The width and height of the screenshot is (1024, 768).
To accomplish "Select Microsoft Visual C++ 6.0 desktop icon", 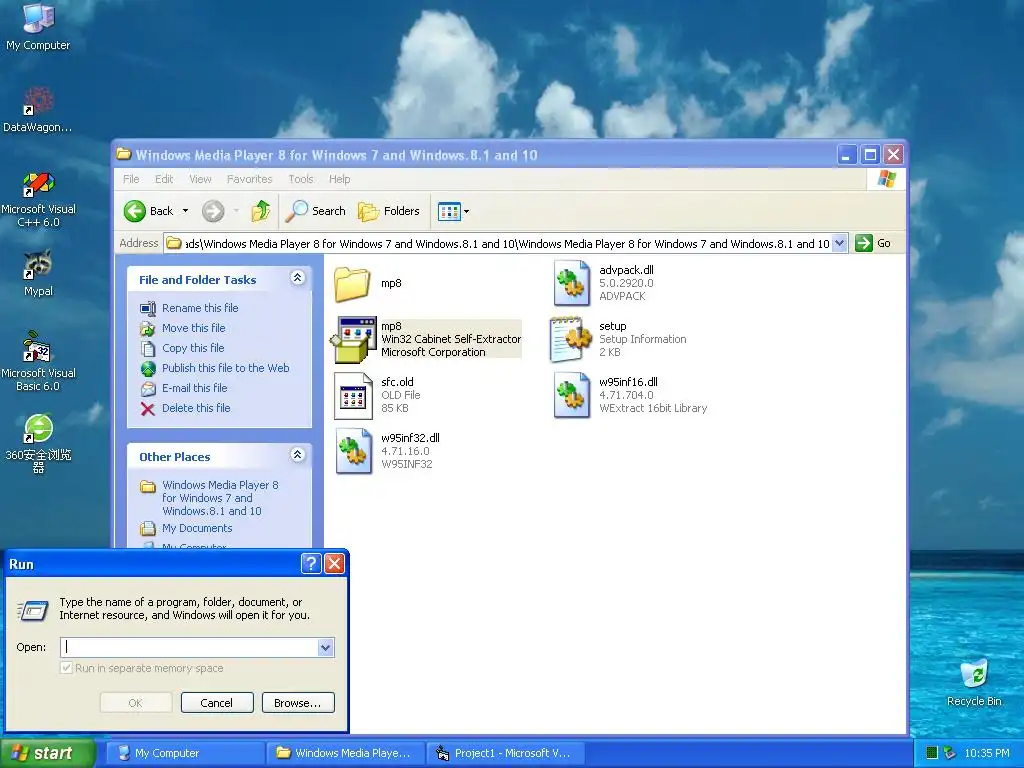I will coord(38,199).
